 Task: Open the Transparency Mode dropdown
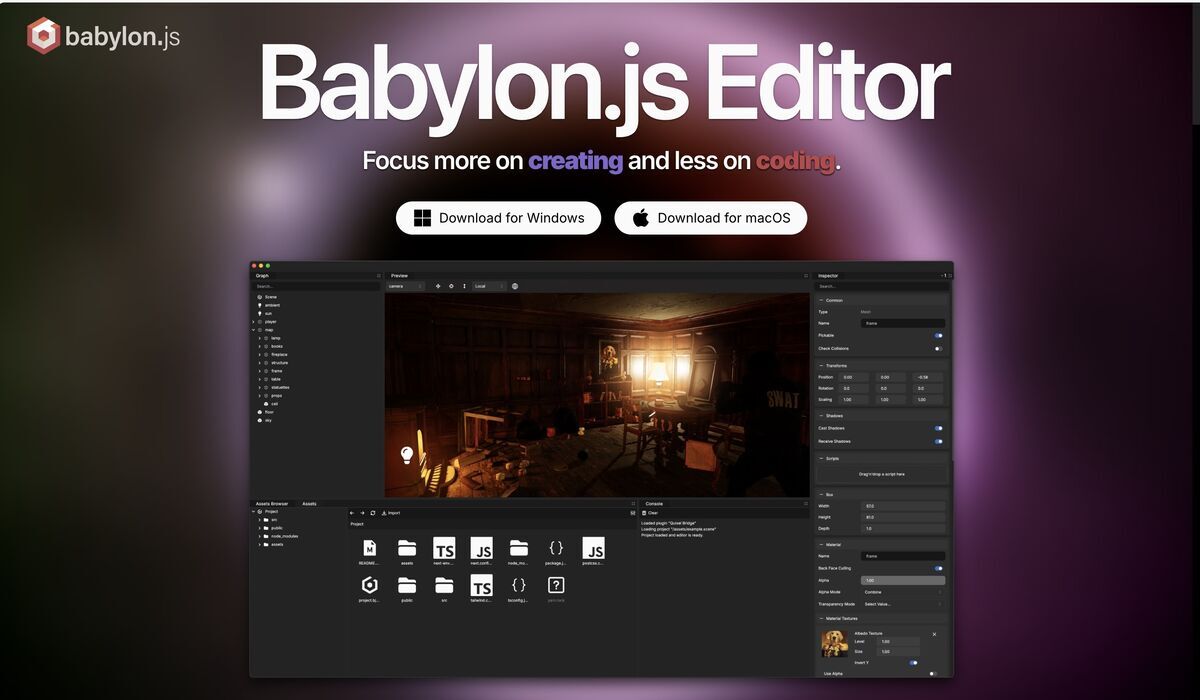903,604
